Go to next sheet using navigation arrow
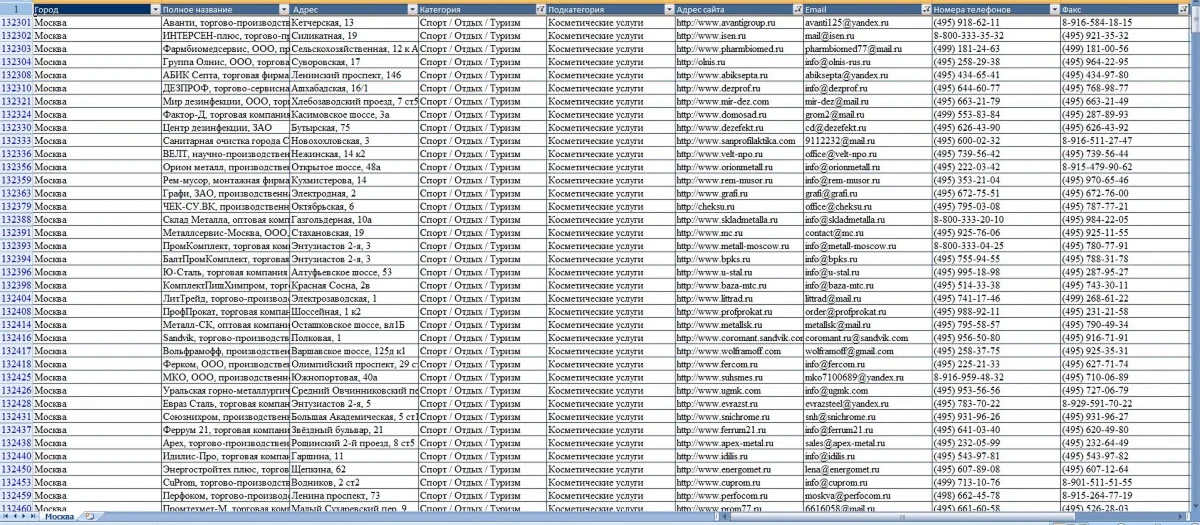This screenshot has height=525, width=1200. 24,517
